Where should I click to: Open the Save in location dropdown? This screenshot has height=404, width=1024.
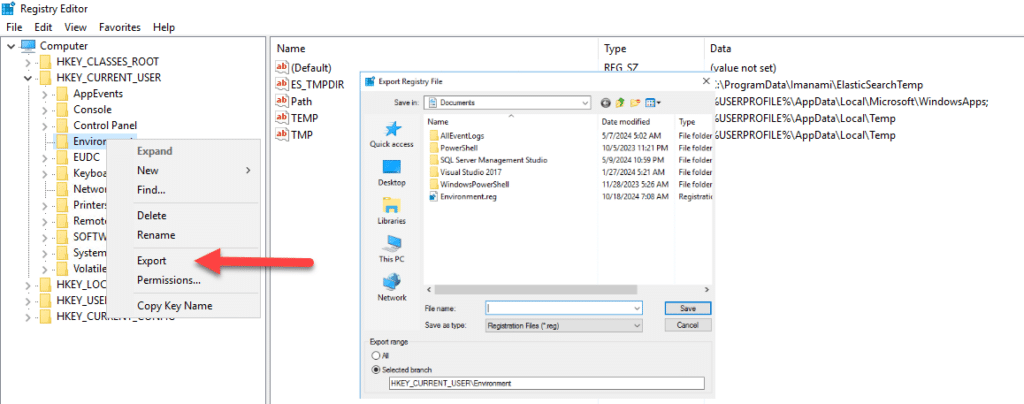pos(586,102)
